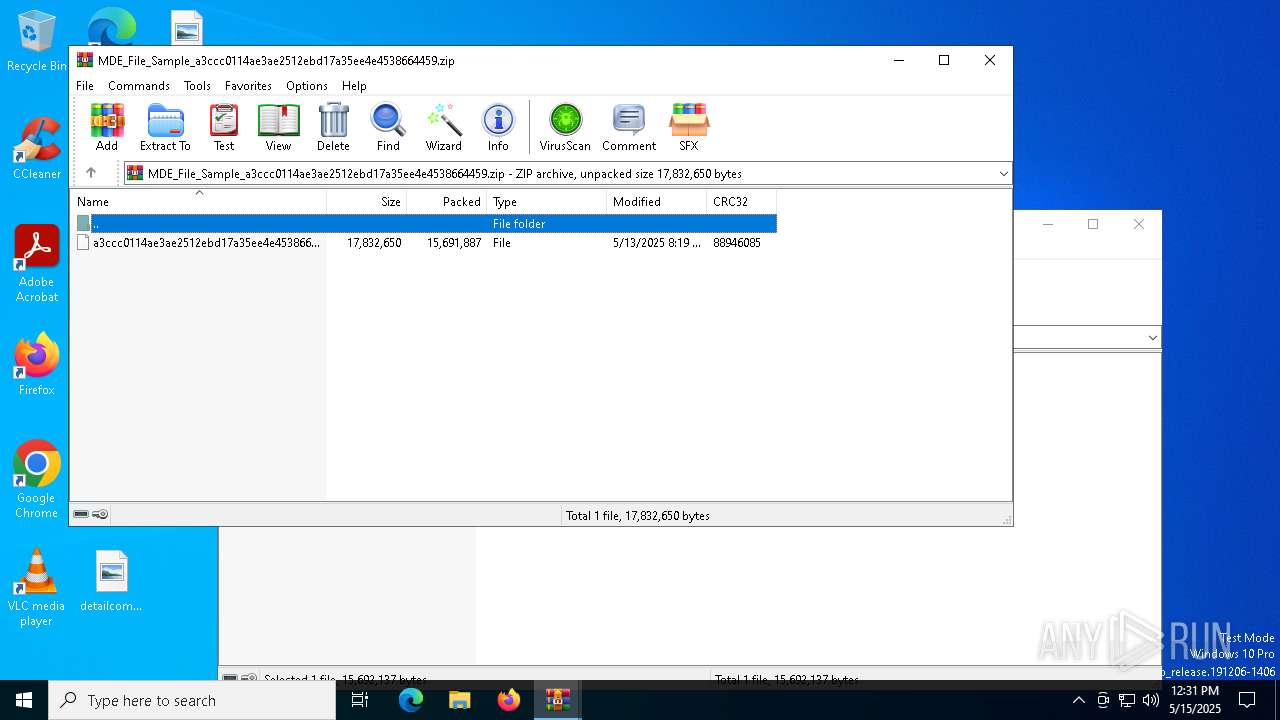Screen dimensions: 1280x720
Task: Open the Options menu
Action: click(307, 86)
